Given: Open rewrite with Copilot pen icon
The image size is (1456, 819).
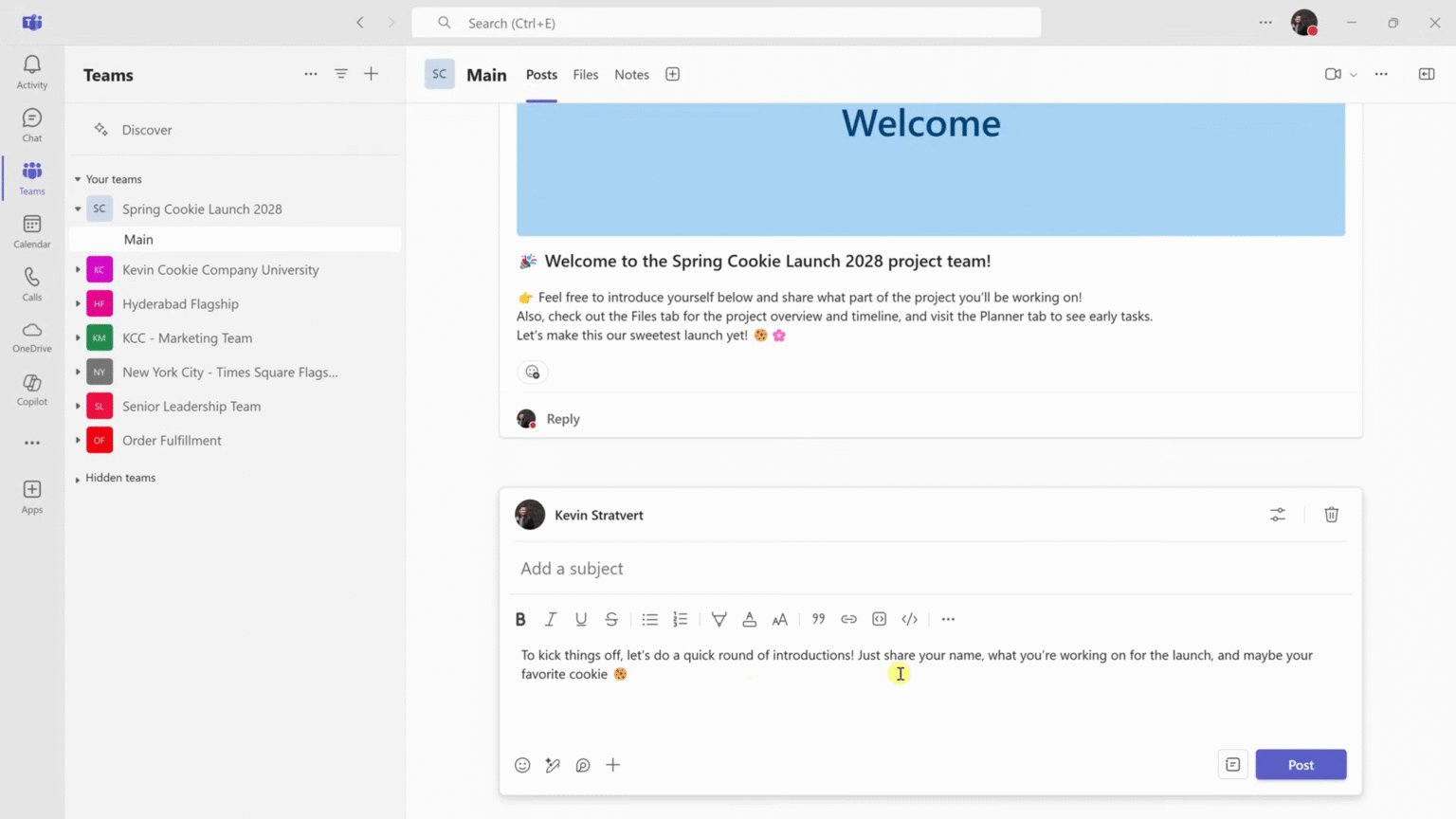Looking at the screenshot, I should coord(553,765).
